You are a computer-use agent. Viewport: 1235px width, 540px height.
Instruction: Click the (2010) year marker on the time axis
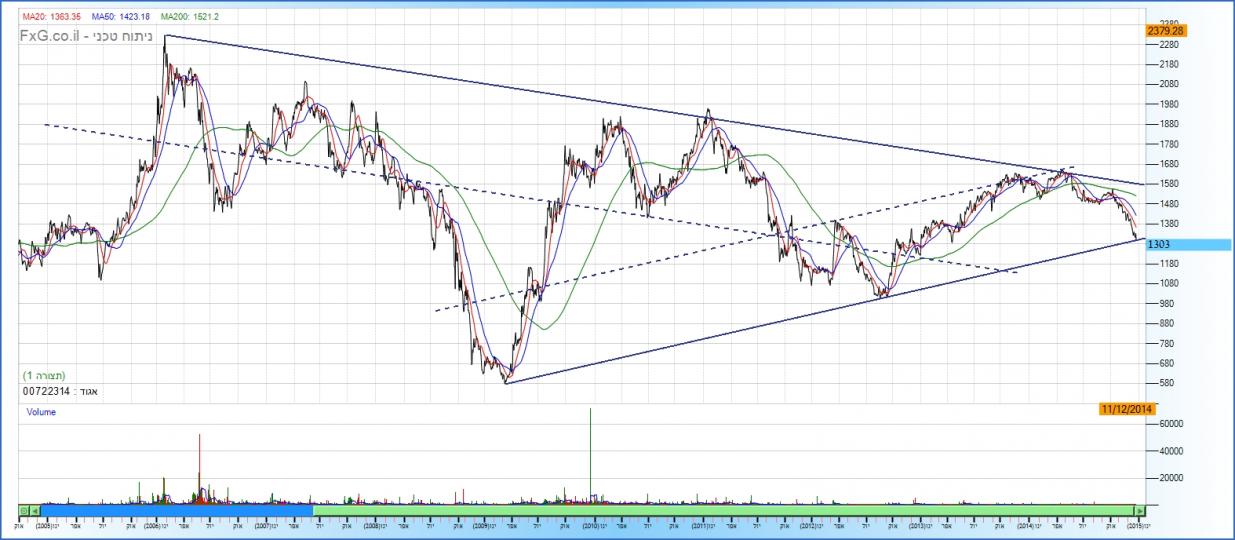click(590, 524)
